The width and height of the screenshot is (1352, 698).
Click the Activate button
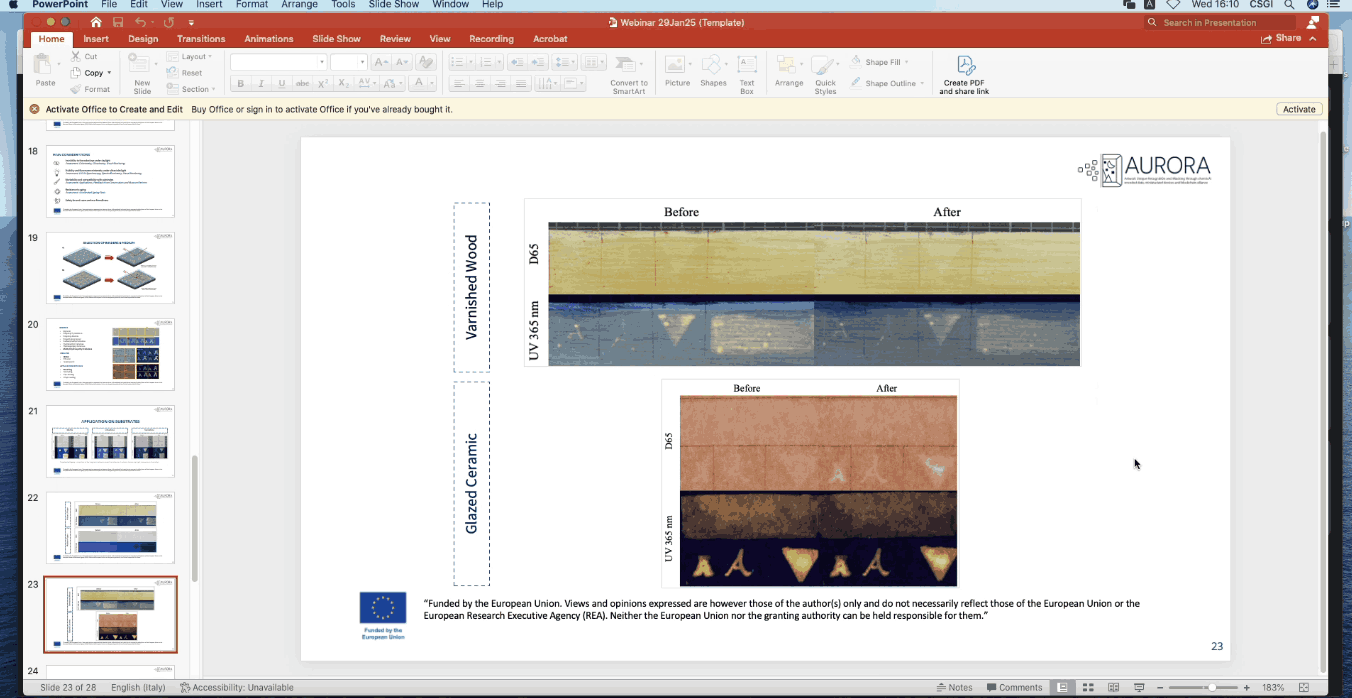[x=1299, y=109]
